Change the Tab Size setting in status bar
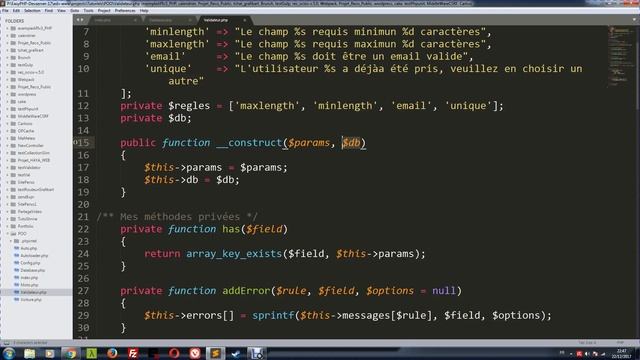 [587, 343]
